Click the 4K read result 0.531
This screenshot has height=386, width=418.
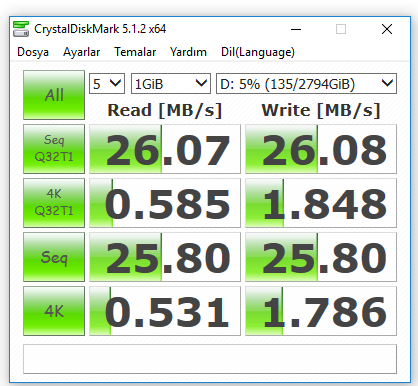point(165,311)
